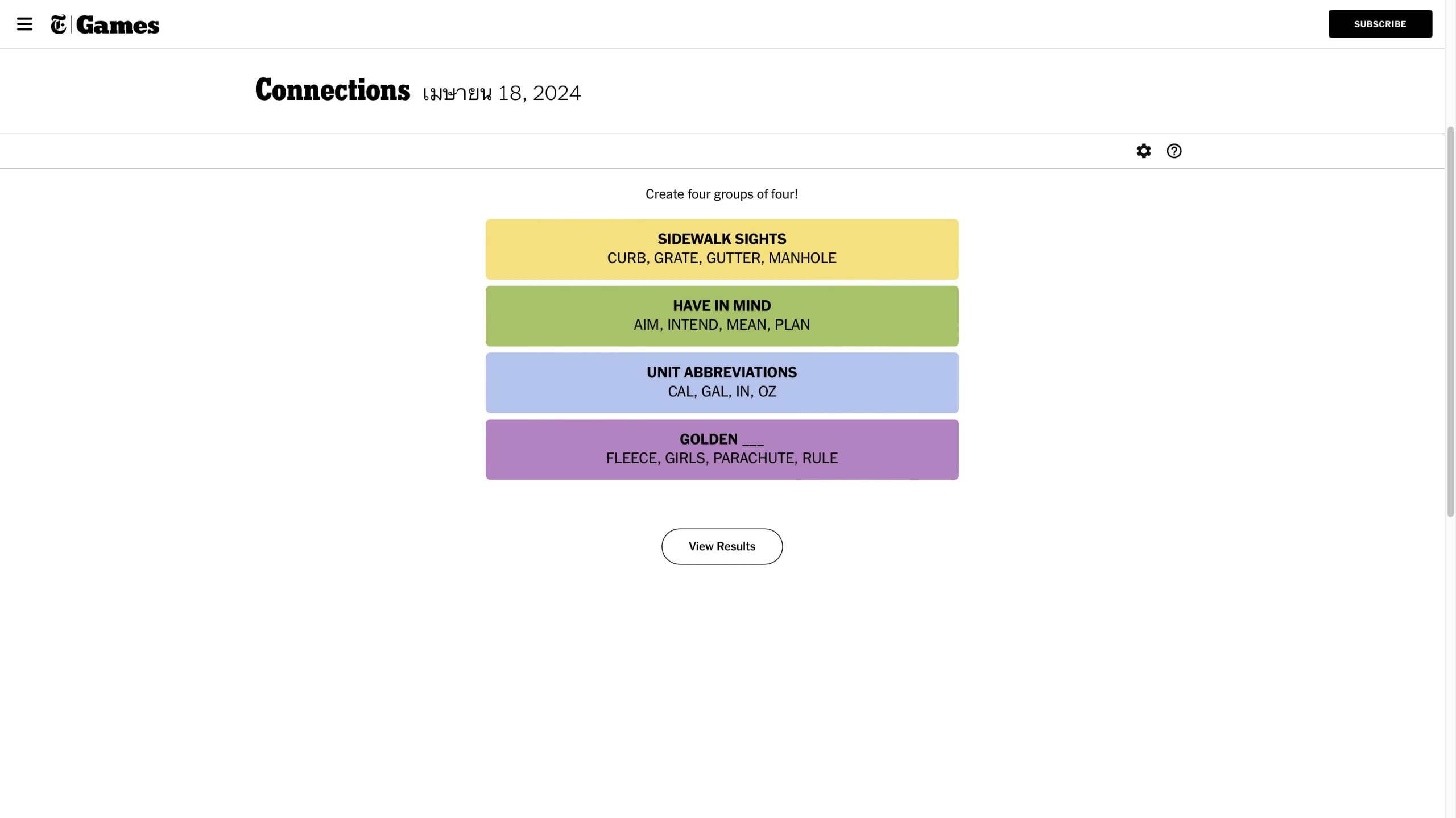1456x818 pixels.
Task: Click the blue UNIT ABBREVIATIONS heading
Action: tap(722, 372)
